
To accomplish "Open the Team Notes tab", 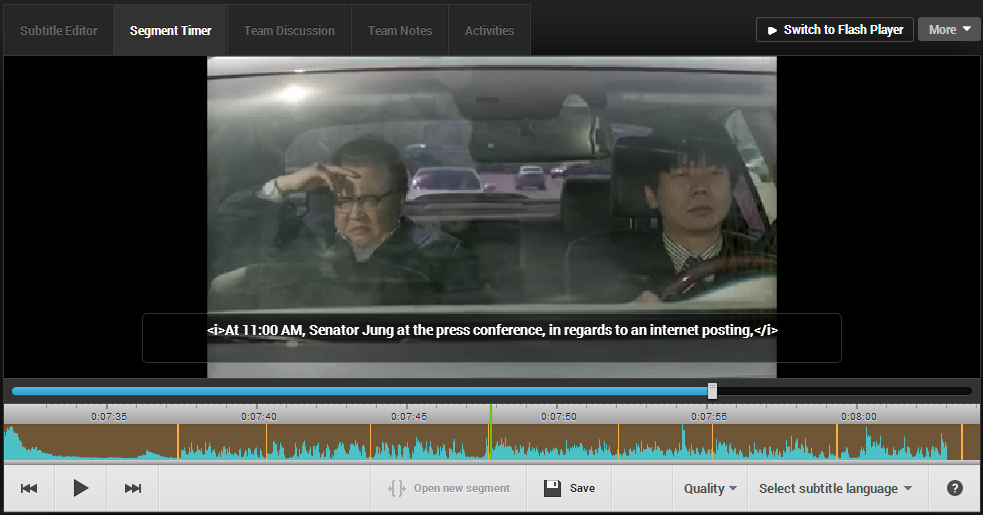I will coord(399,30).
